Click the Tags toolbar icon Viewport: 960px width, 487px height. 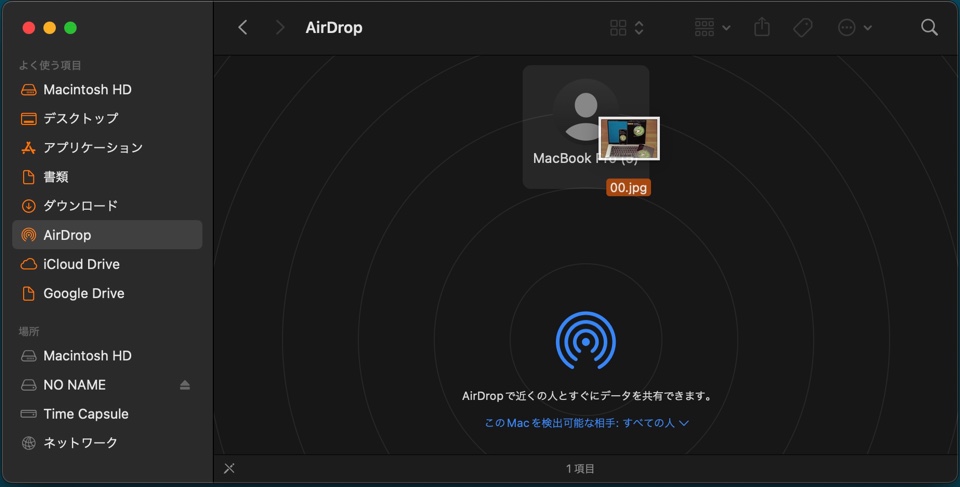(803, 28)
